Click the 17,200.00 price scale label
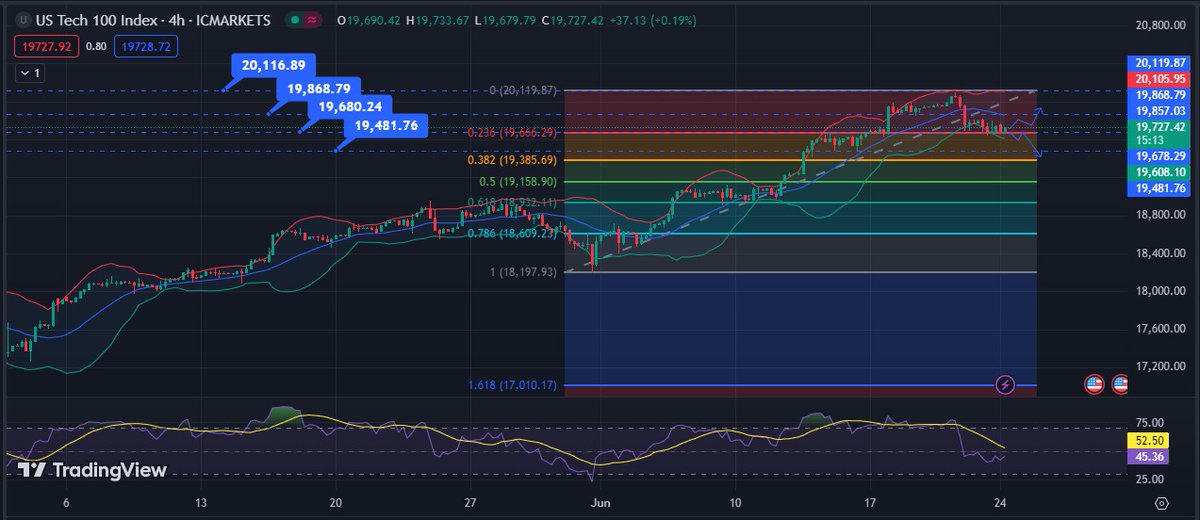 click(x=1162, y=367)
